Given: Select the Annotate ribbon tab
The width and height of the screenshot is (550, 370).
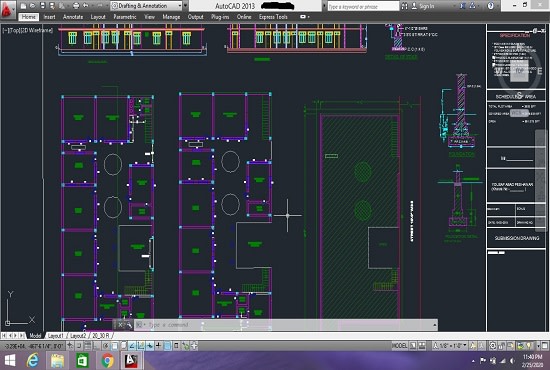Looking at the screenshot, I should [x=73, y=17].
